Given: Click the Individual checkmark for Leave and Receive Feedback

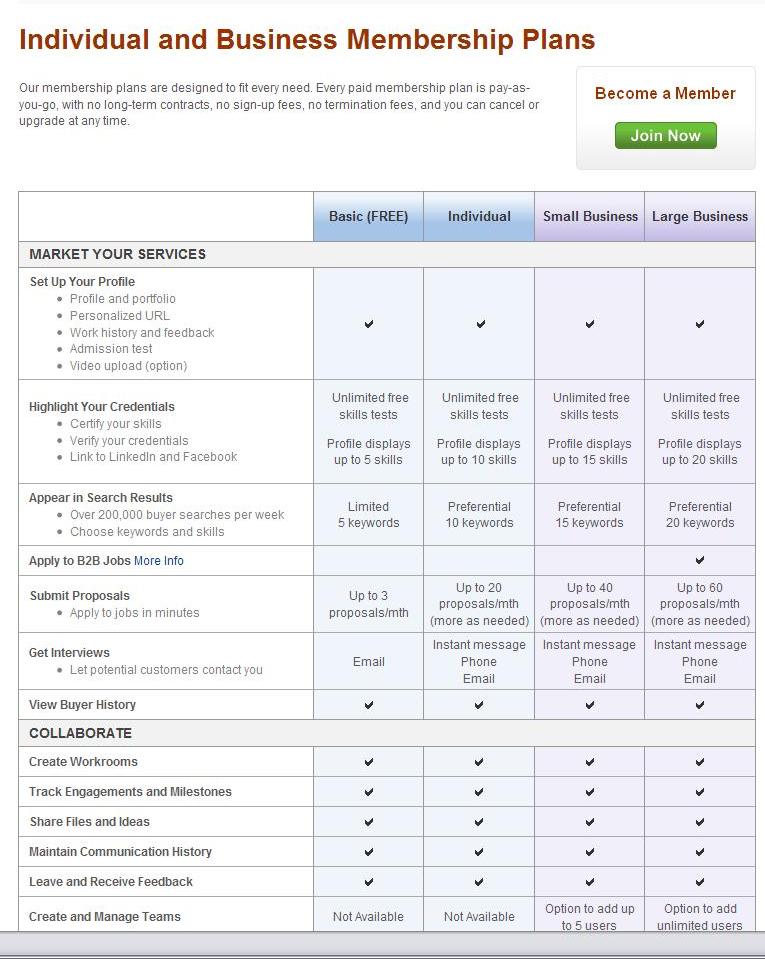Looking at the screenshot, I should coord(479,882).
